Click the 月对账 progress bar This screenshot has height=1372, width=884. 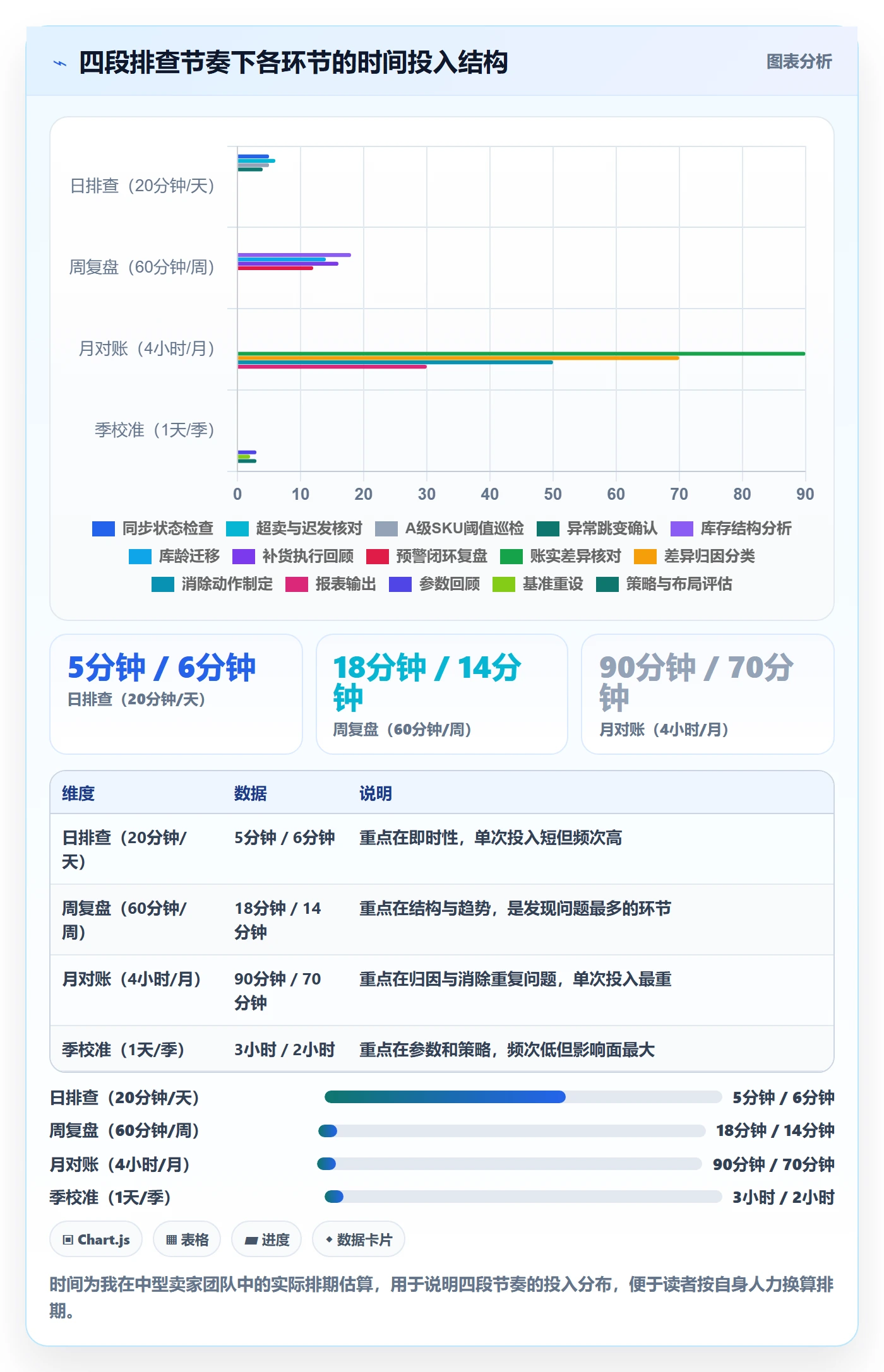point(510,1164)
